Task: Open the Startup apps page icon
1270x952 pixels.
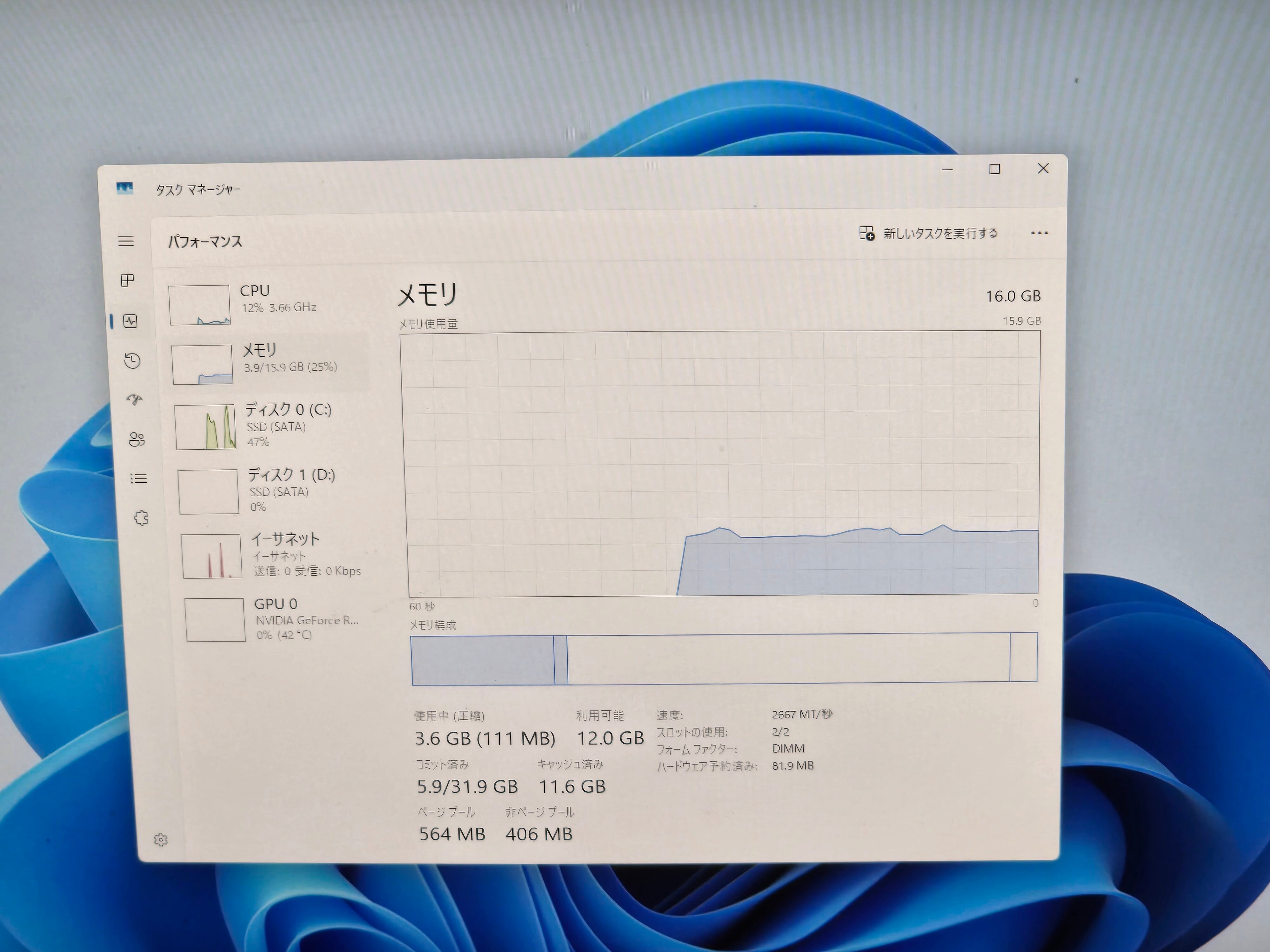Action: coord(134,400)
